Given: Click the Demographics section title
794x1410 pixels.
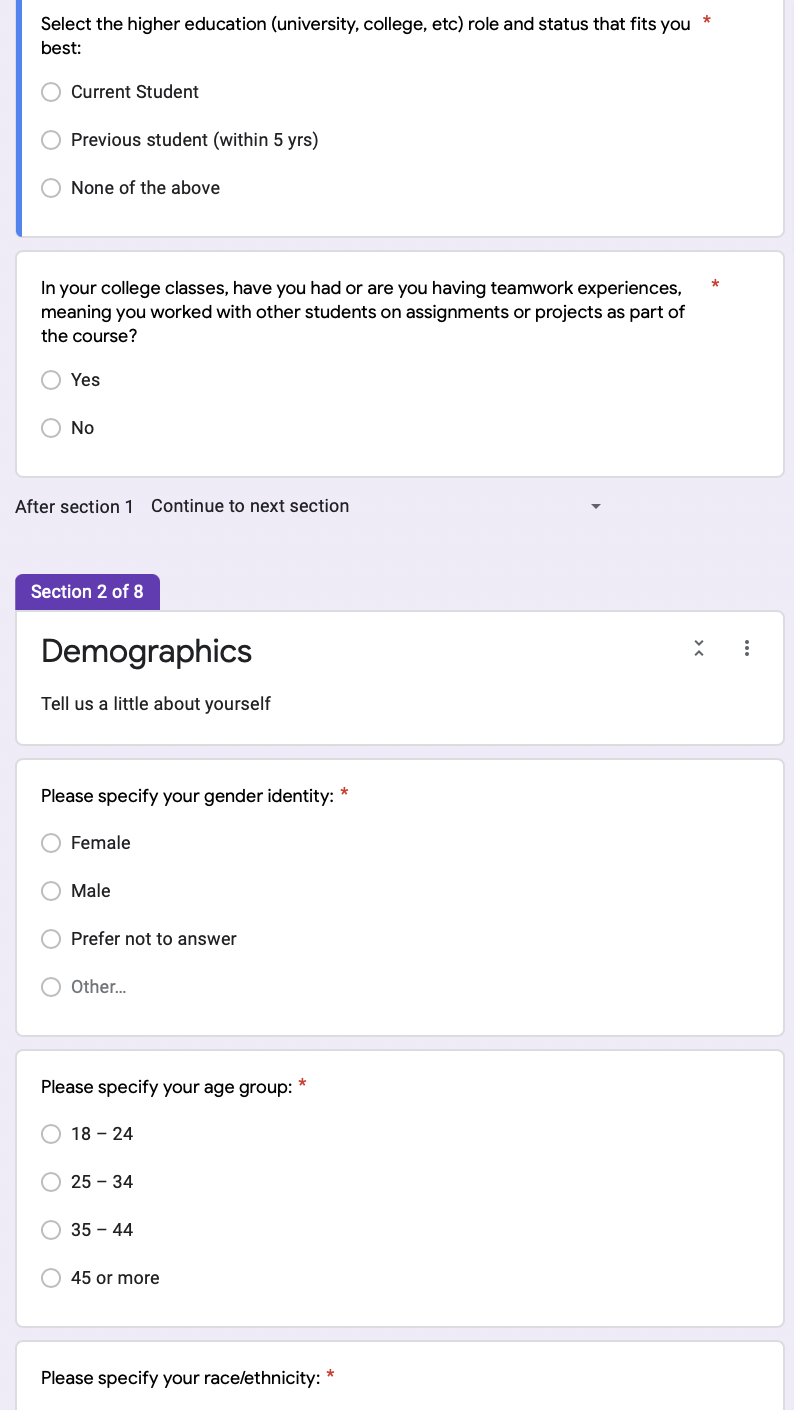Looking at the screenshot, I should [147, 652].
